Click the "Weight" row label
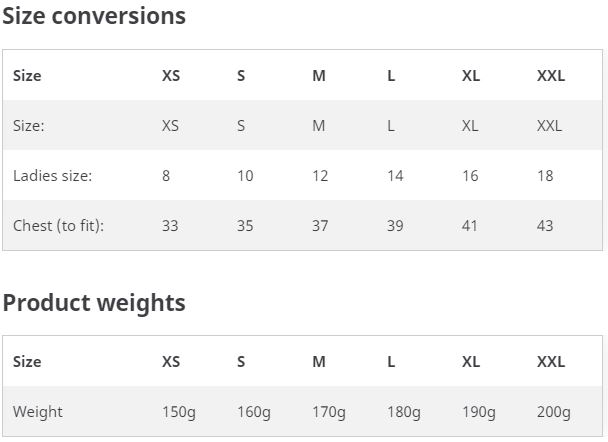Viewport: 608px width, 442px height. tap(38, 412)
